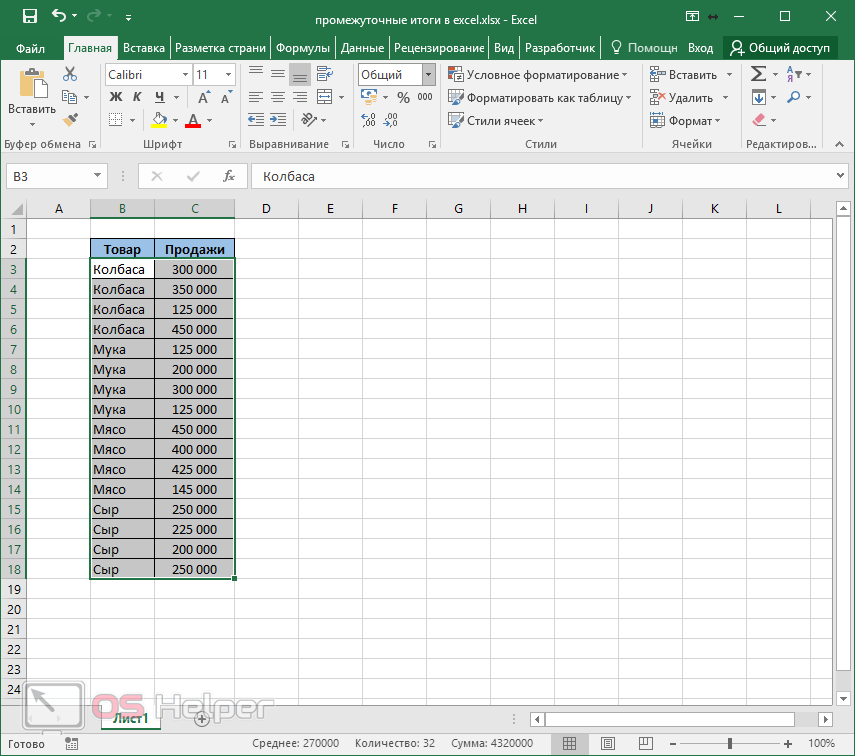The height and width of the screenshot is (756, 855).
Task: Switch to the Рецензирование tab
Action: (x=439, y=48)
